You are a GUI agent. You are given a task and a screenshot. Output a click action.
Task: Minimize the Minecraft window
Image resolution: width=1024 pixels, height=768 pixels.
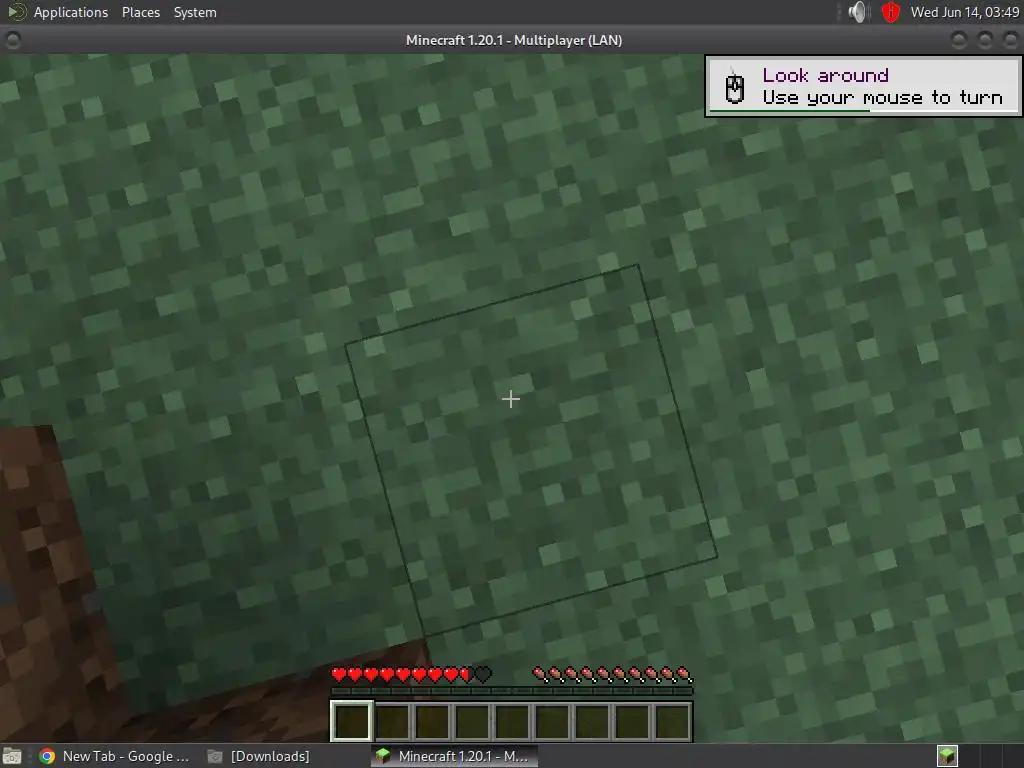(959, 40)
